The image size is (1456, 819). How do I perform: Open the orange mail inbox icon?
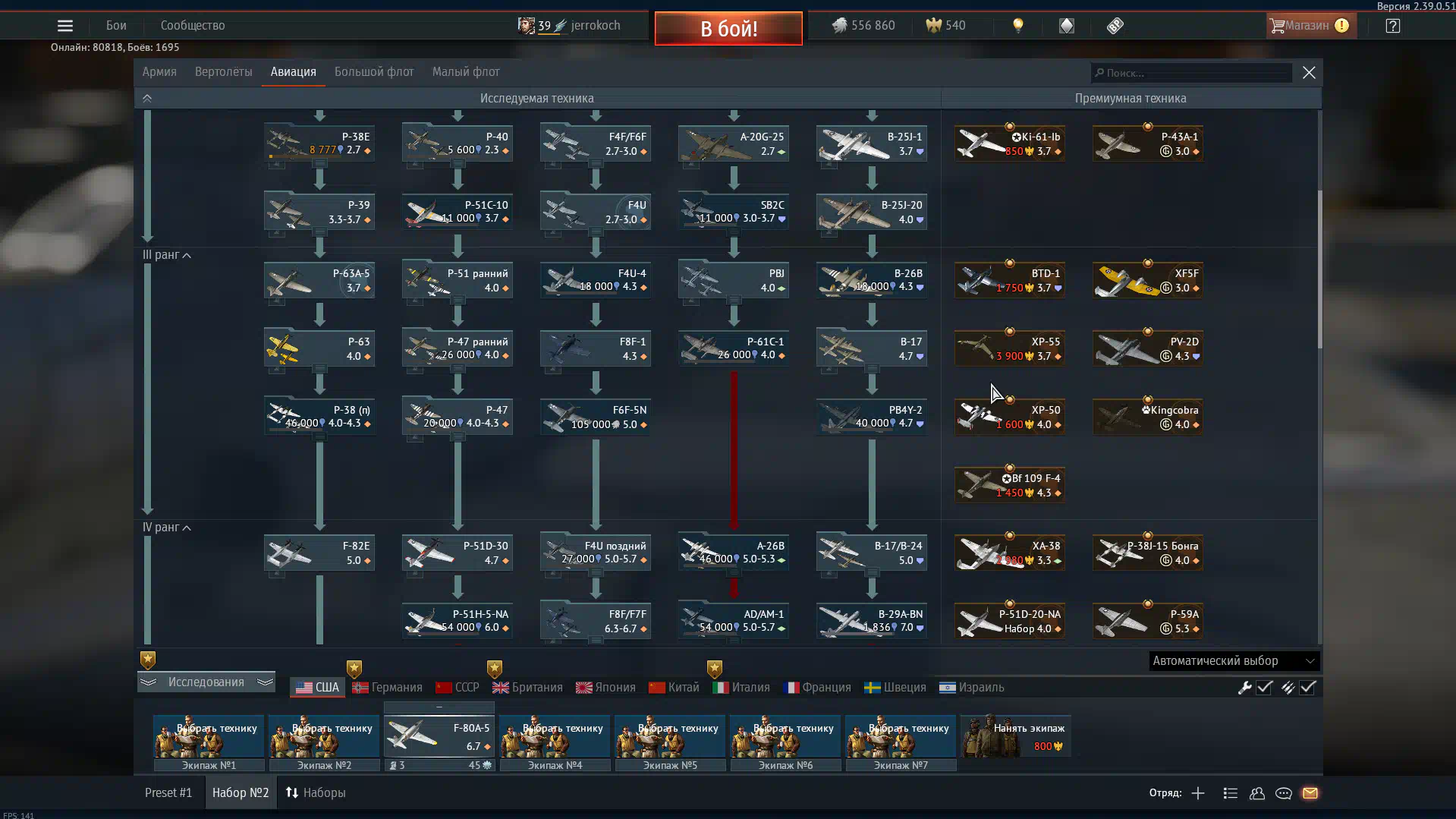coord(1310,793)
